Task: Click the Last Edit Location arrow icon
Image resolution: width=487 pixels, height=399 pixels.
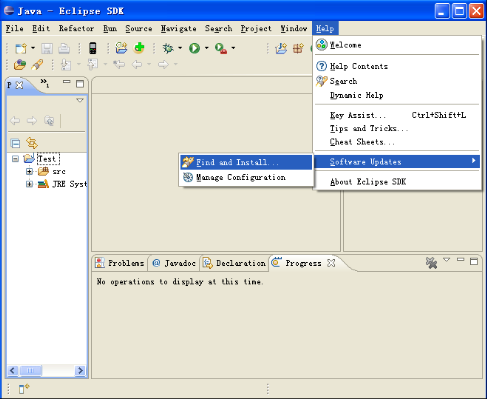Action: tap(119, 64)
